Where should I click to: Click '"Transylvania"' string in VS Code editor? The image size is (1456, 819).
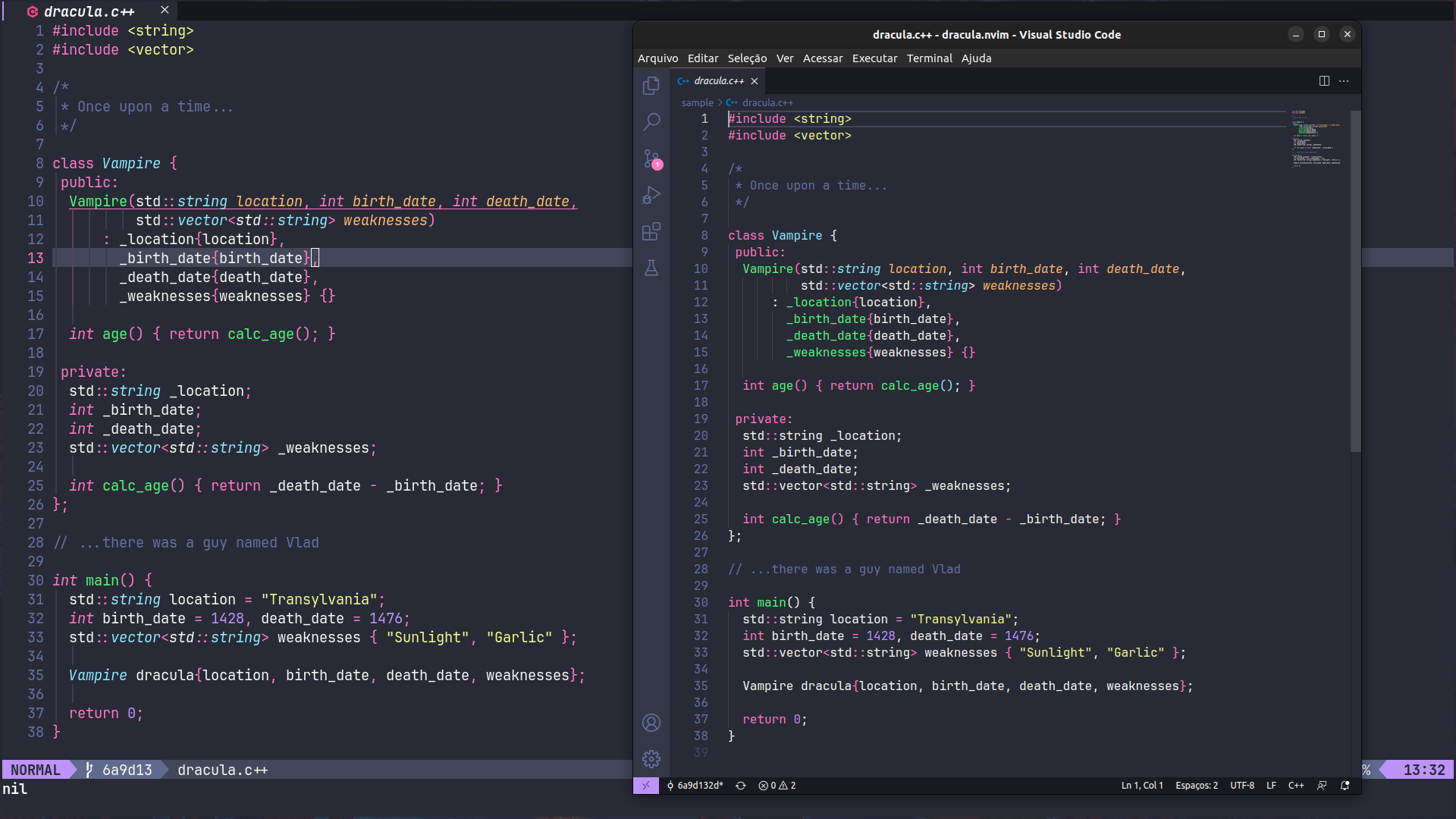(961, 620)
